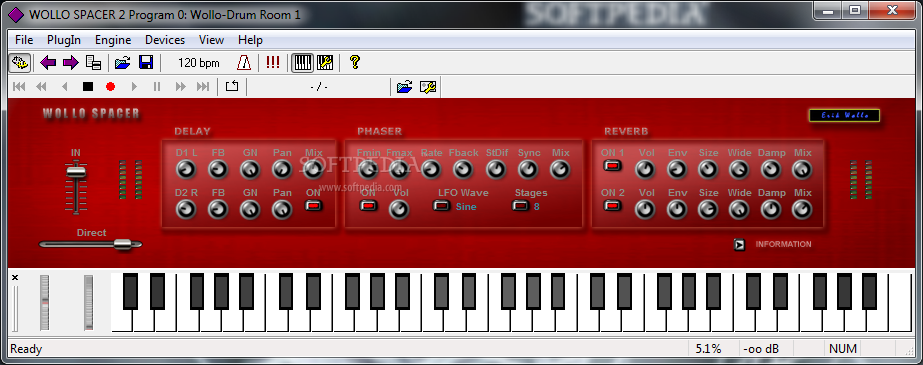Open the program list icon in toolbar
The height and width of the screenshot is (365, 923).
(94, 62)
